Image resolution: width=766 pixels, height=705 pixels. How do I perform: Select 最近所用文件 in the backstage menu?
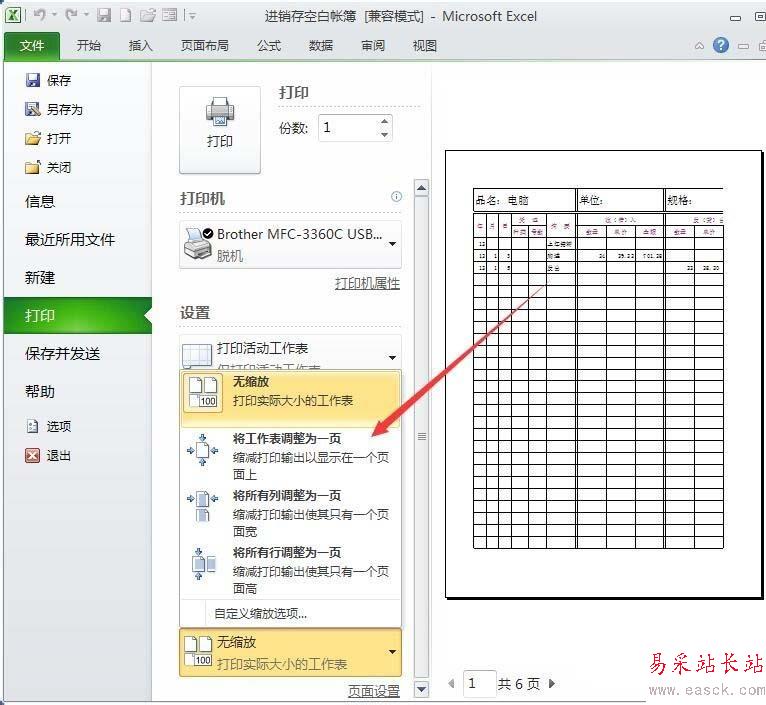[x=70, y=239]
